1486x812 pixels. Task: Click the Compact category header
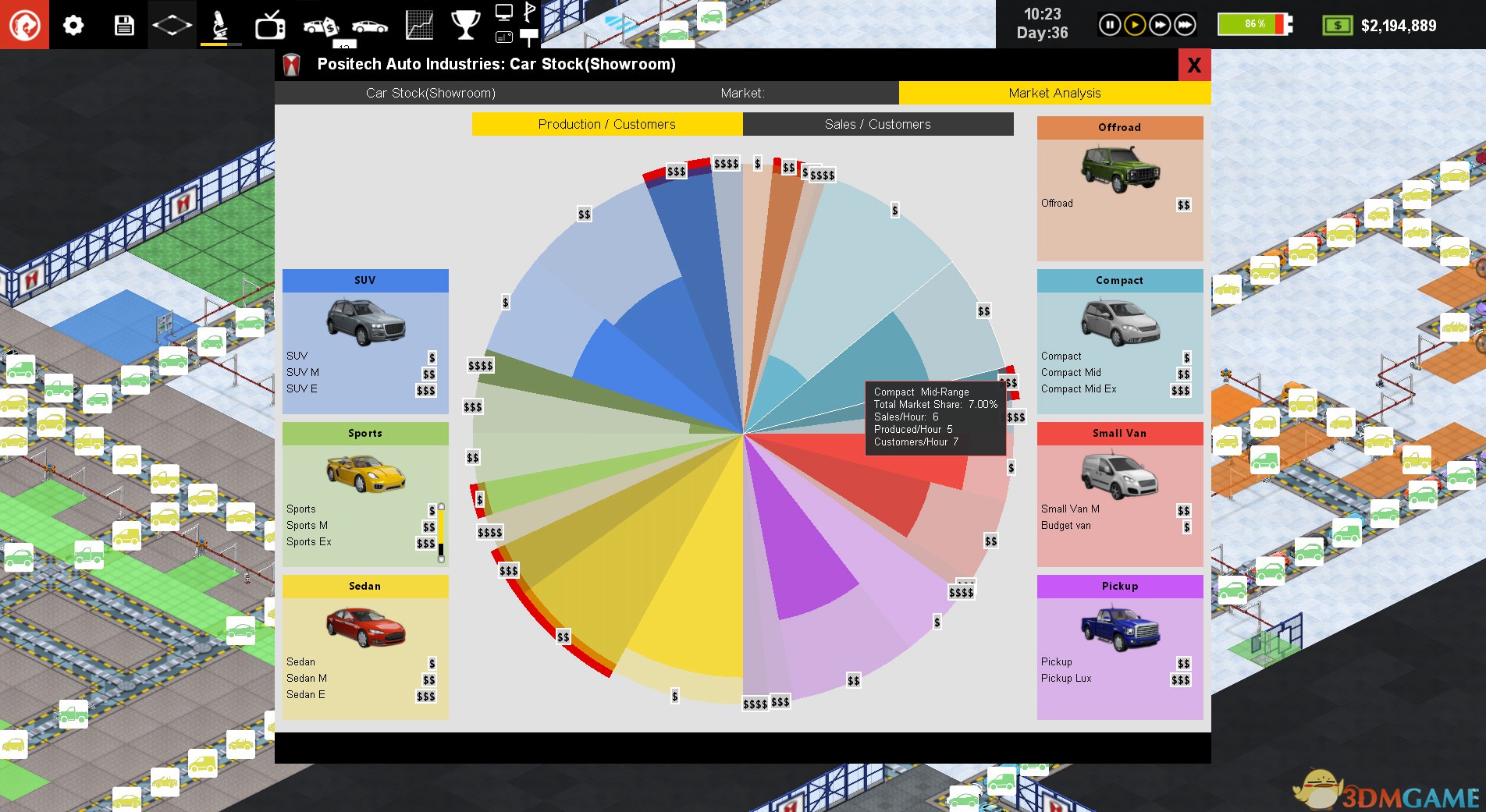coord(1120,280)
